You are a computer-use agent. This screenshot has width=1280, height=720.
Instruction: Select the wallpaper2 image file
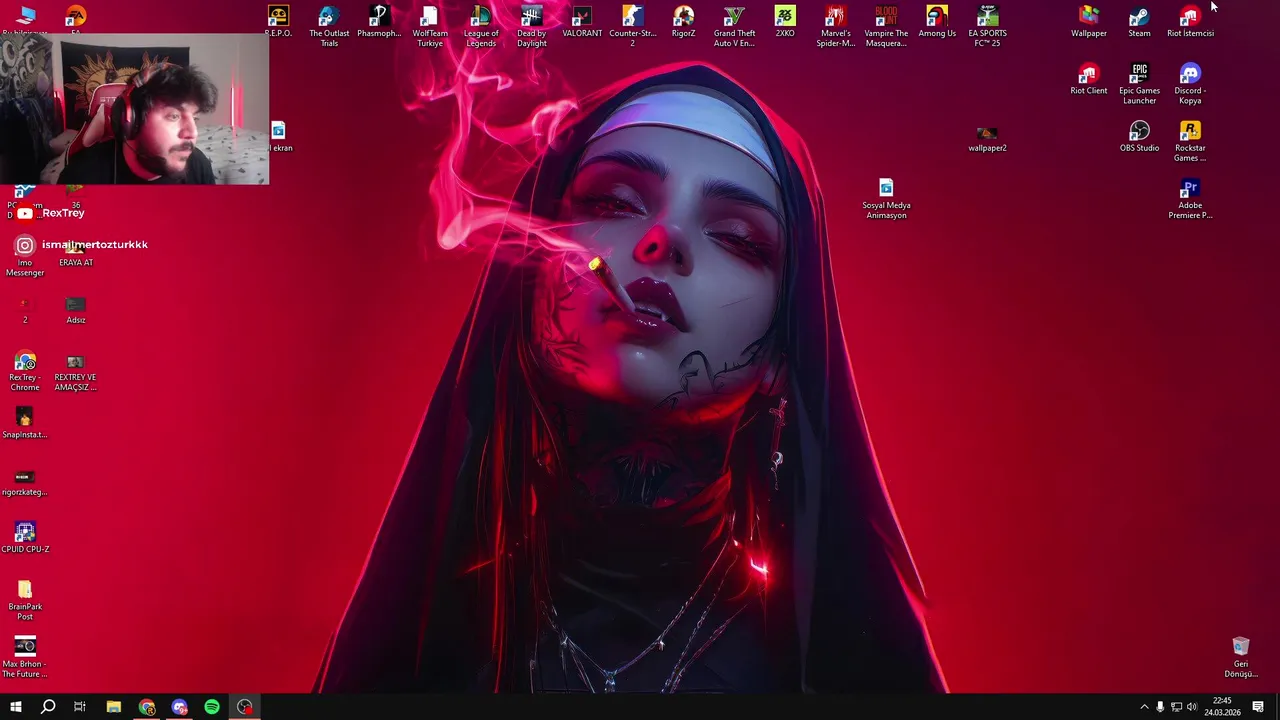tap(987, 139)
